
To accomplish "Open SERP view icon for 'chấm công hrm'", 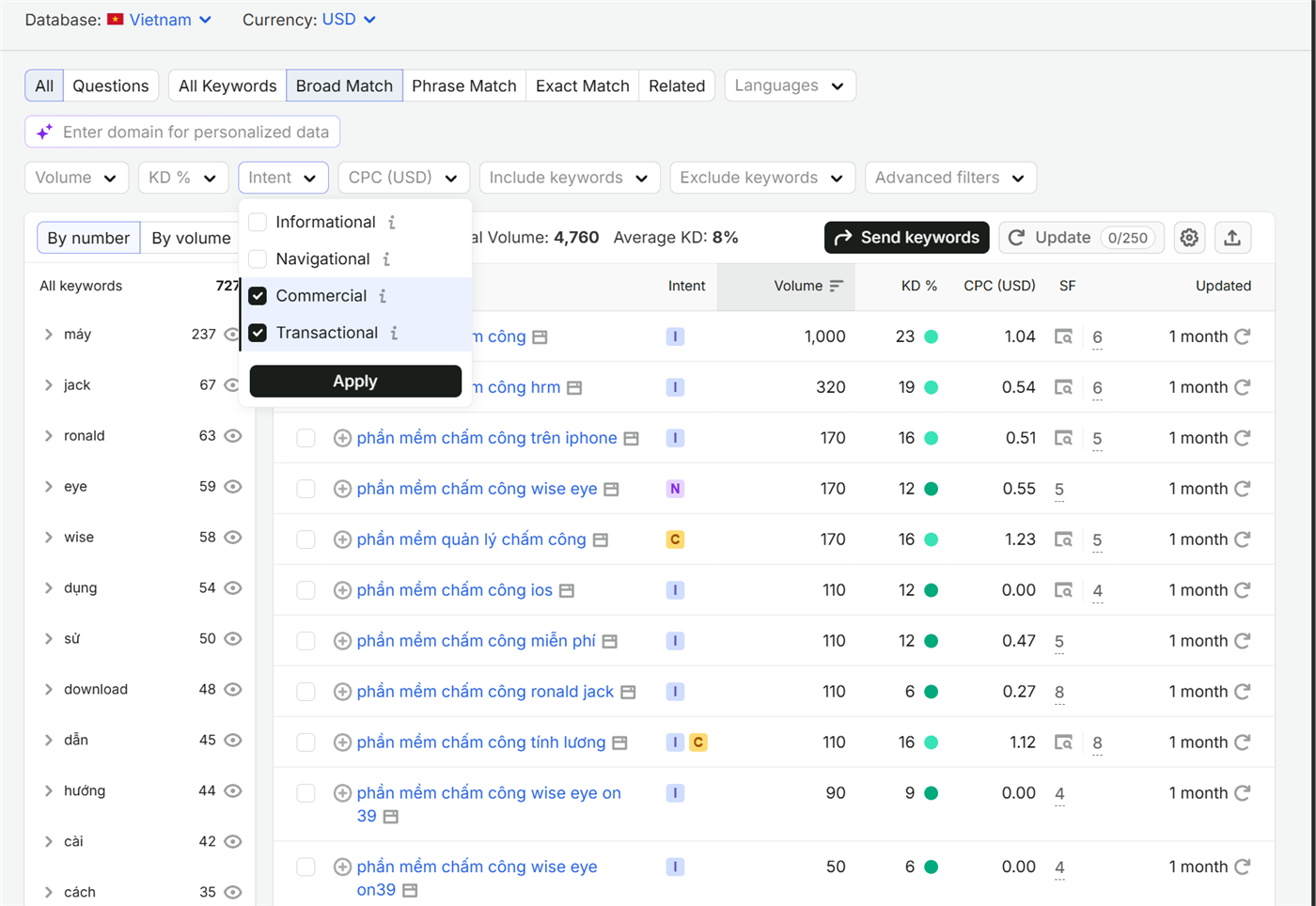I will (x=574, y=388).
